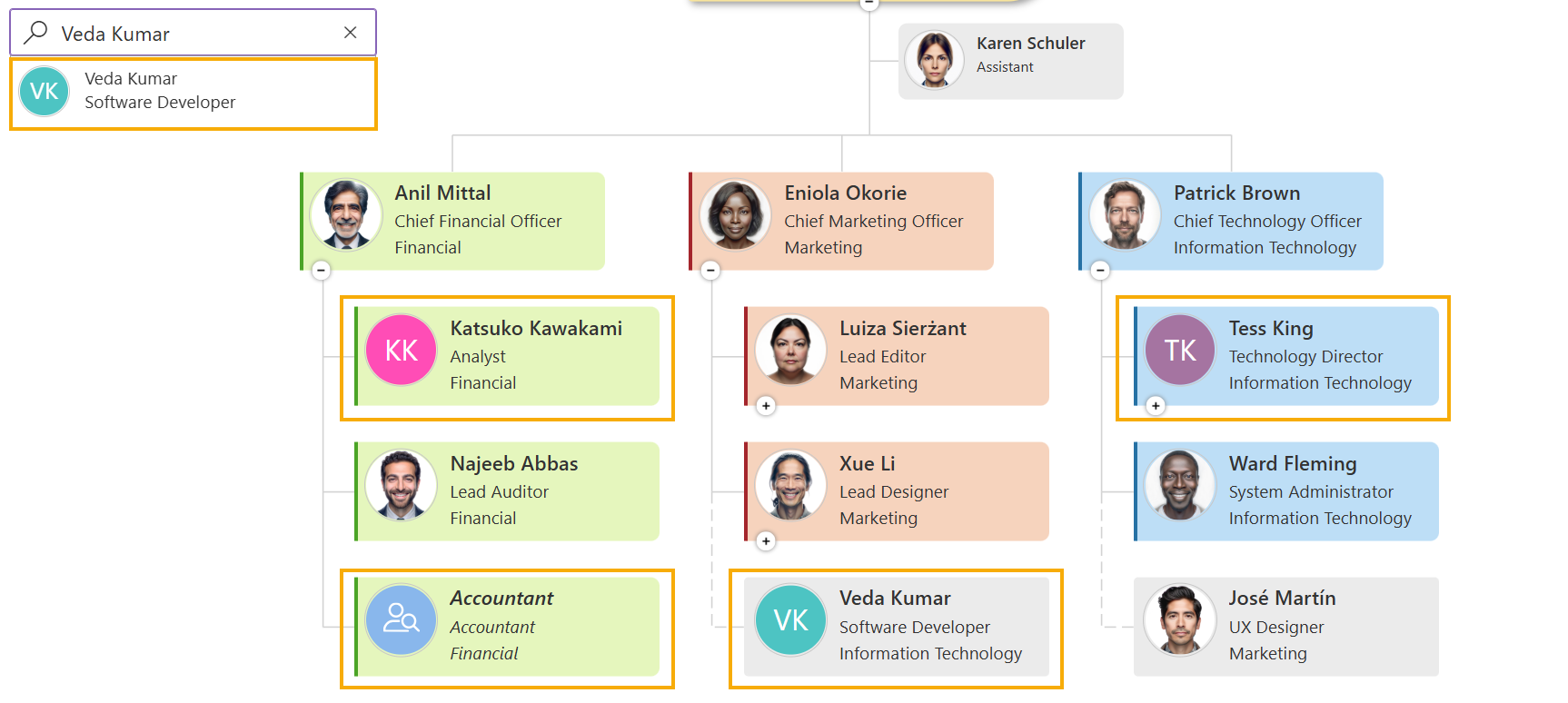Expand Luiza Sierżant's subordinates
1568x703 pixels.
pyautogui.click(x=766, y=405)
